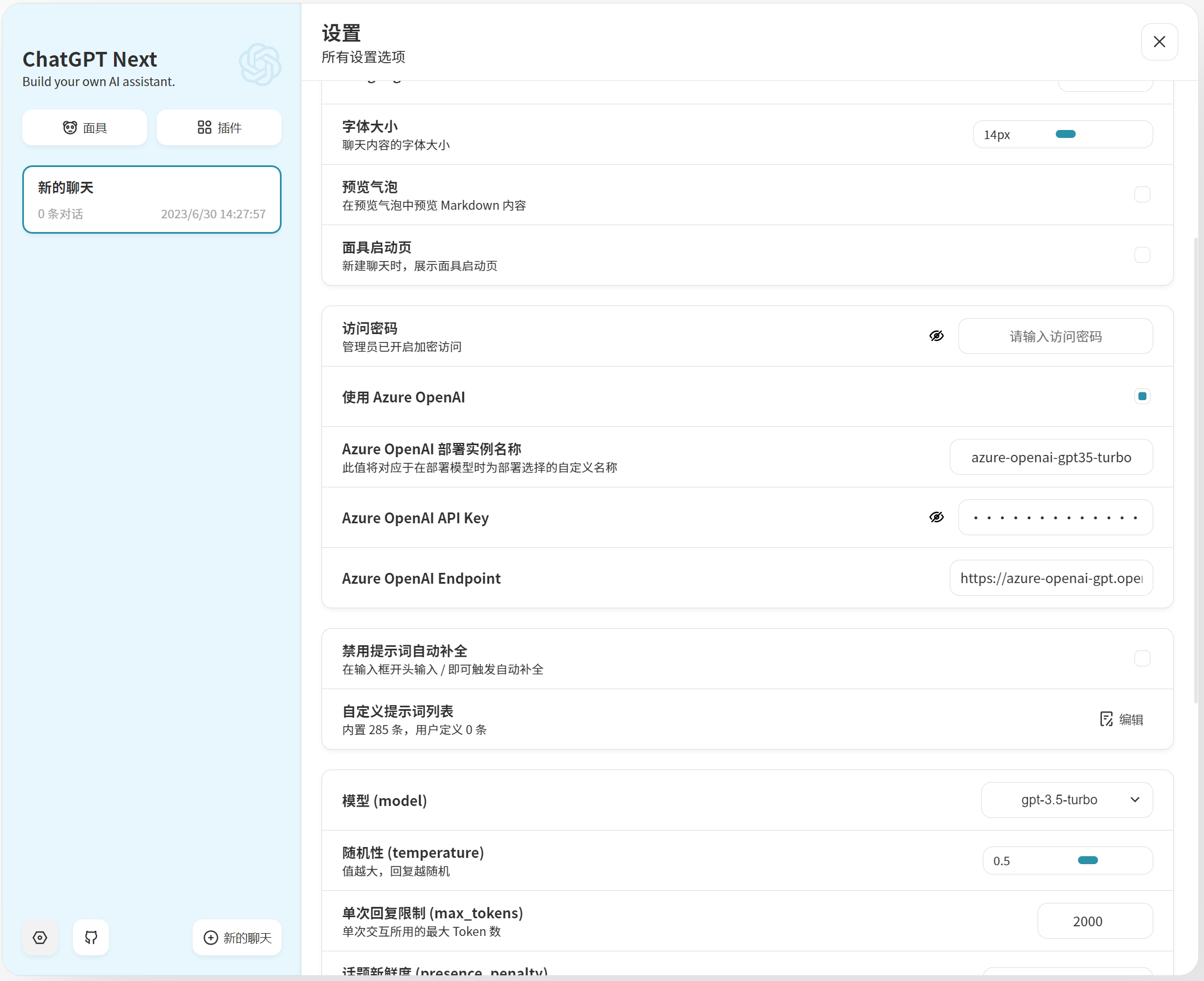The height and width of the screenshot is (981, 1204).
Task: Open settings via the sidebar gear icon
Action: 40,938
